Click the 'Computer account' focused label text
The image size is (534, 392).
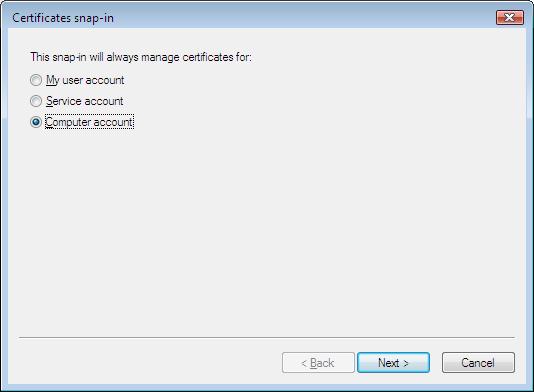click(x=89, y=122)
